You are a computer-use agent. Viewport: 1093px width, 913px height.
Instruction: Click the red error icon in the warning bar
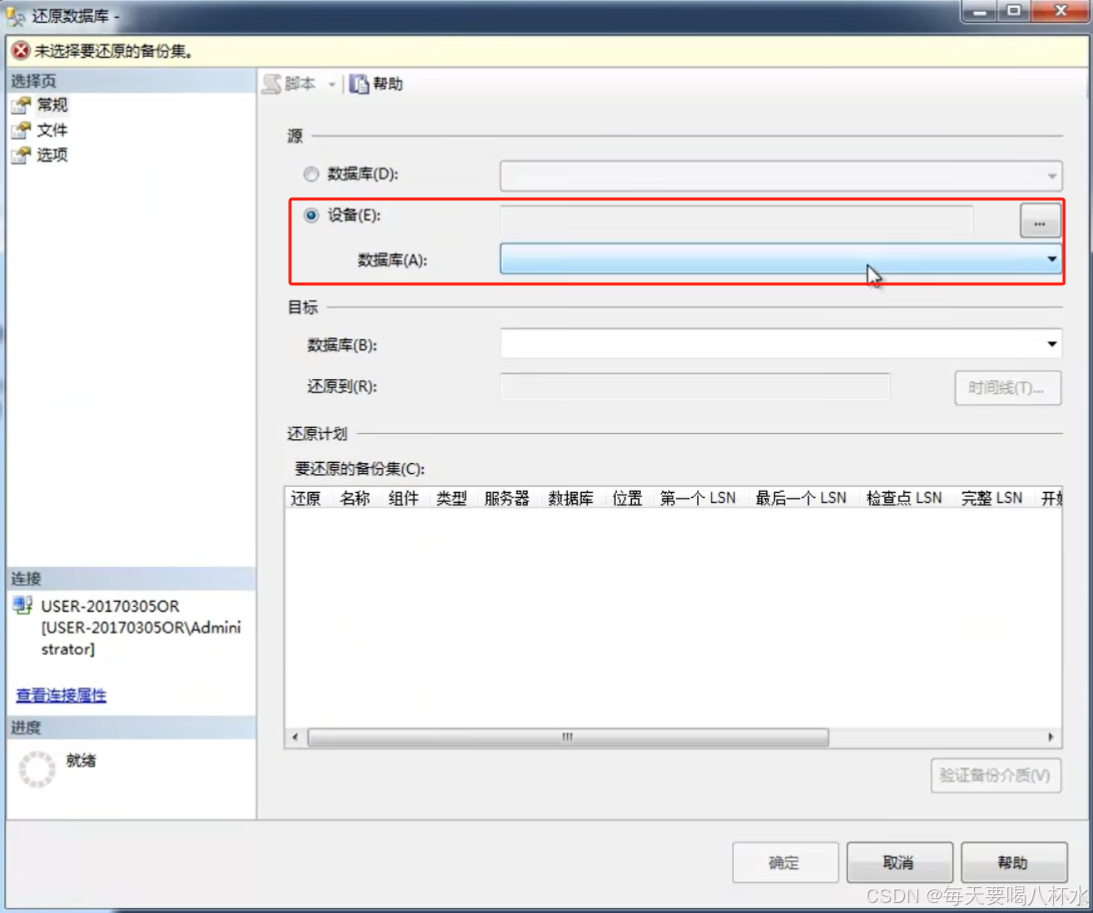coord(21,50)
